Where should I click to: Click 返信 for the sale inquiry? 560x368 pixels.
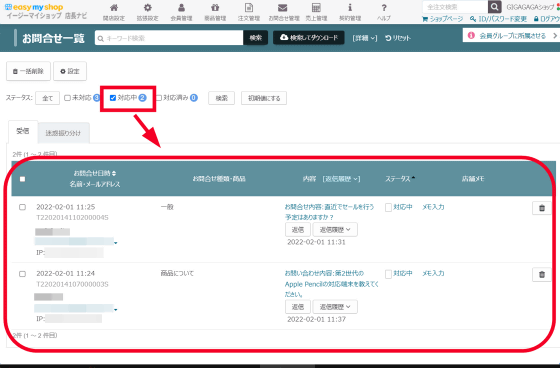(x=298, y=230)
